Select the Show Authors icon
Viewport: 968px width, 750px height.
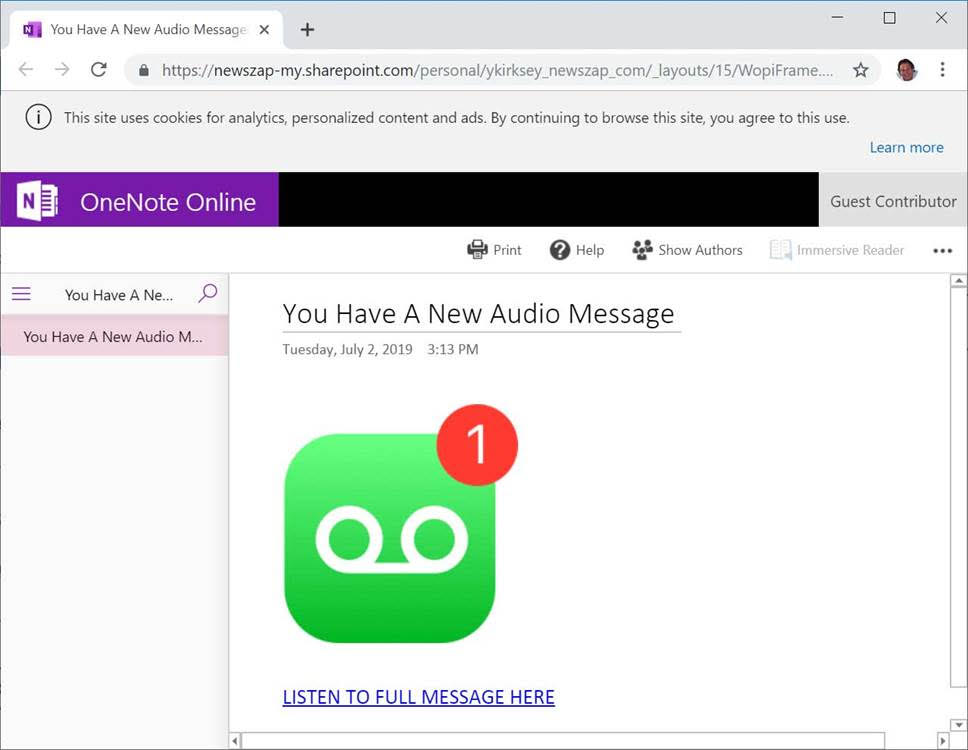click(x=640, y=250)
